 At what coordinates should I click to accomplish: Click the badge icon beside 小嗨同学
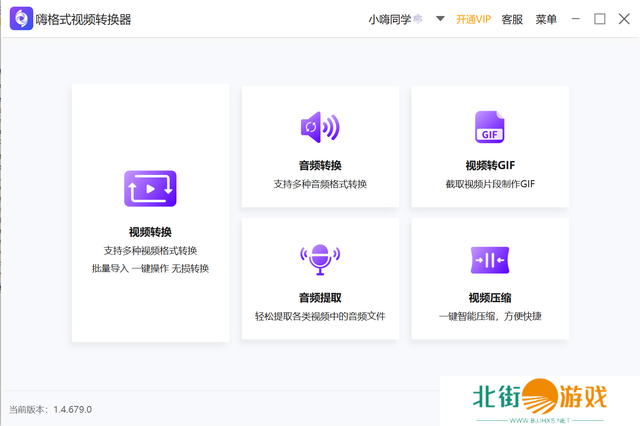coord(418,19)
